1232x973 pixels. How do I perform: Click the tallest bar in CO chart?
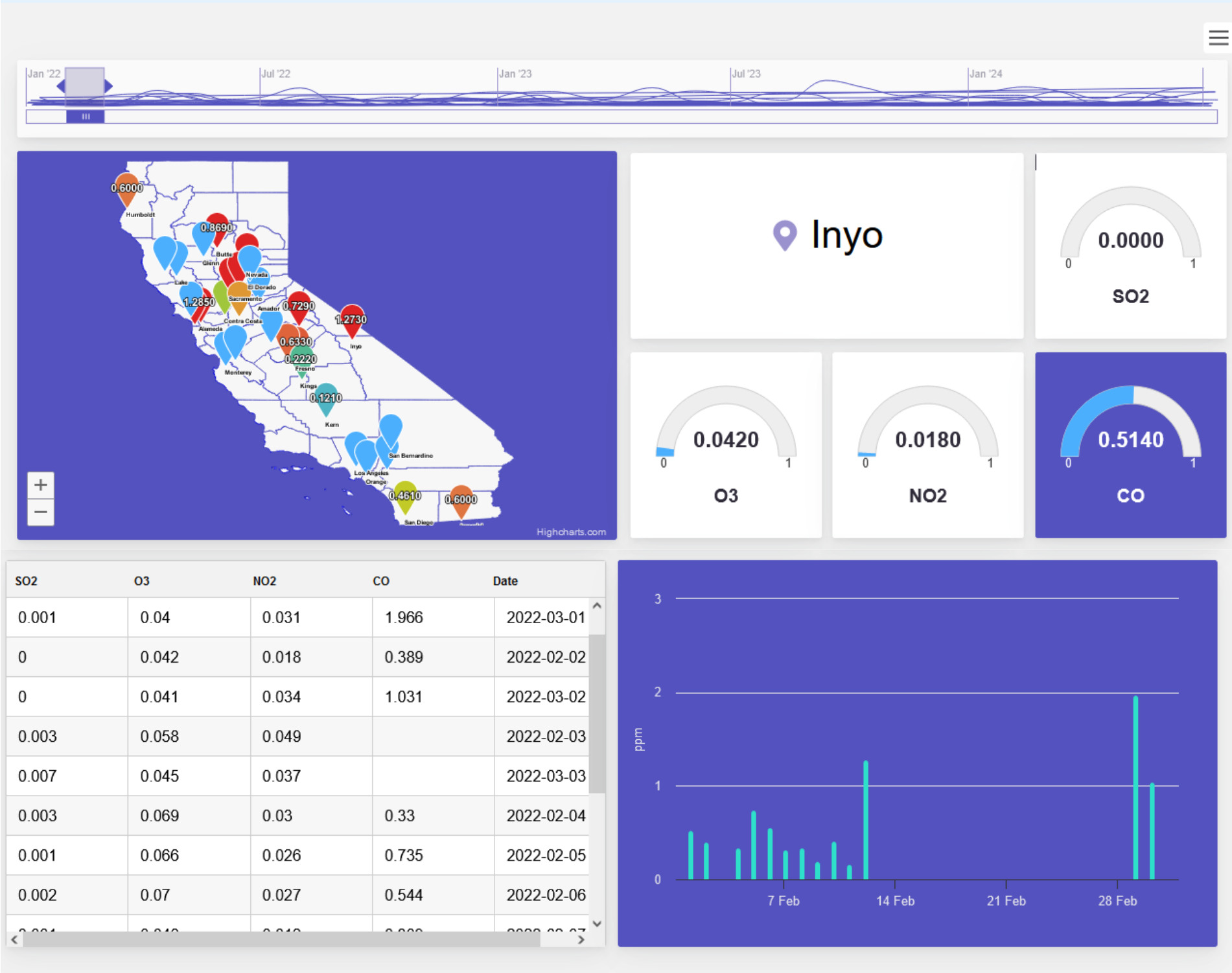[x=1135, y=788]
